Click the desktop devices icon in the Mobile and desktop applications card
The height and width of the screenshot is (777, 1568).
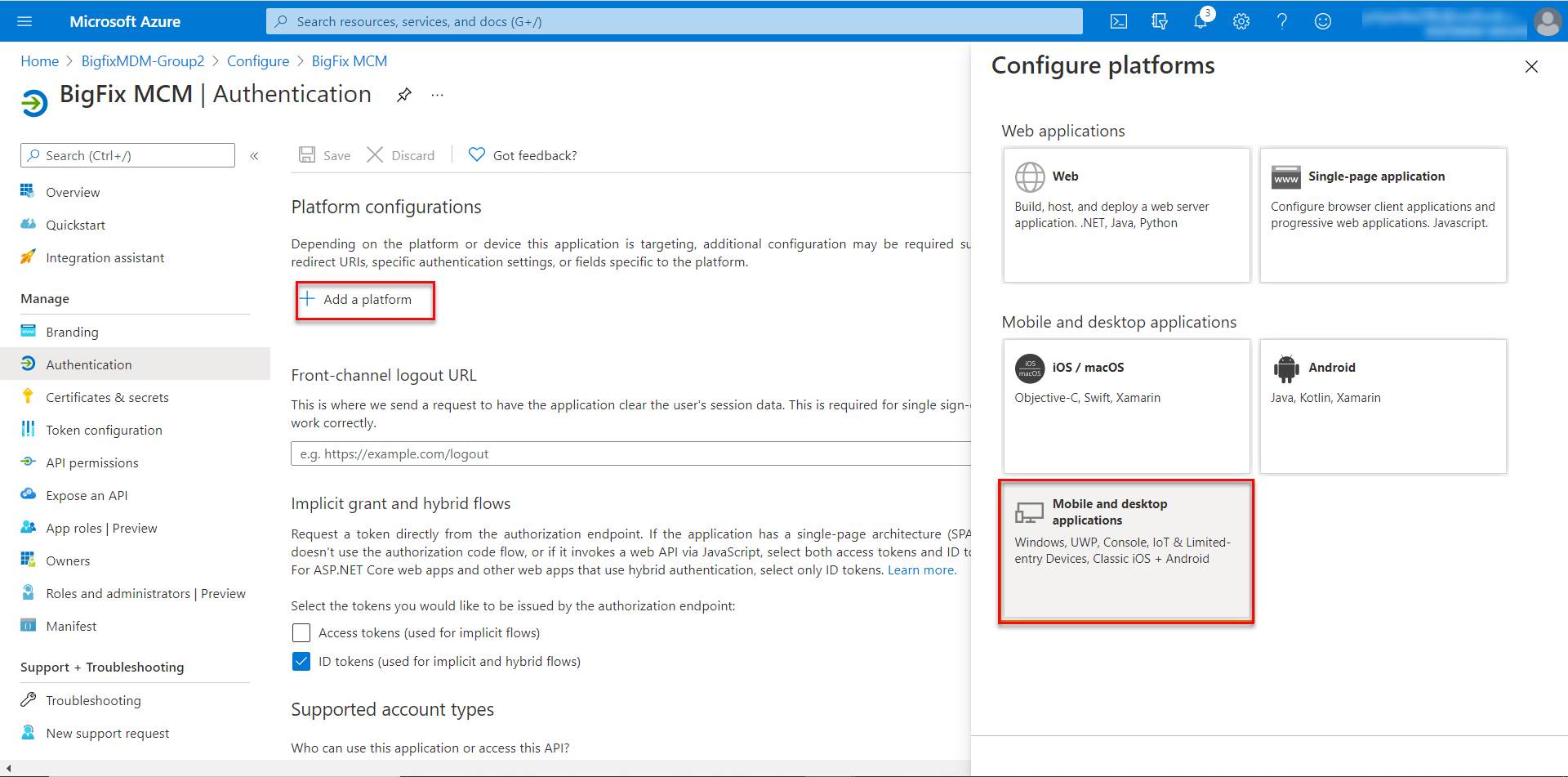tap(1029, 512)
